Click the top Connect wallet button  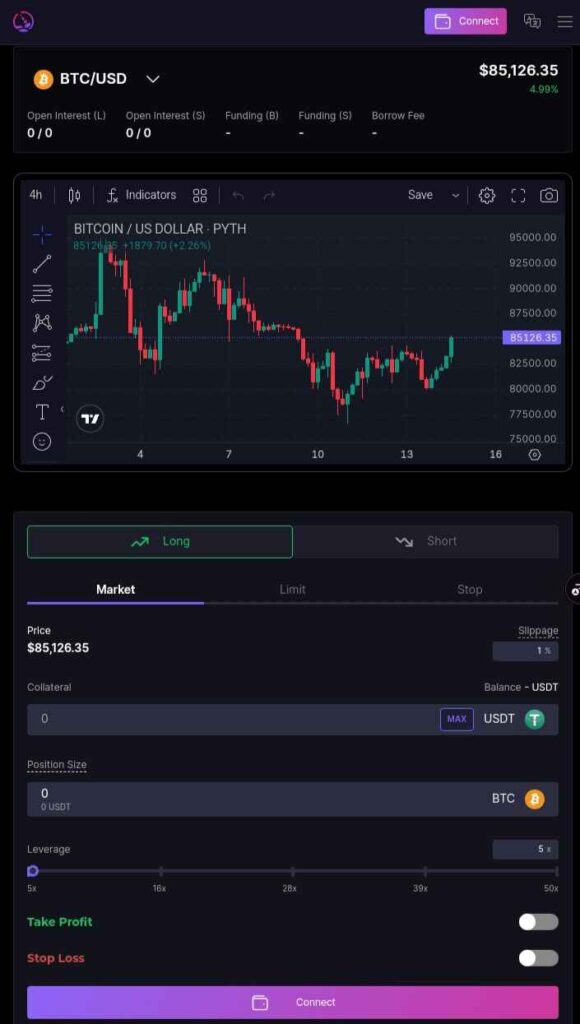(x=466, y=22)
